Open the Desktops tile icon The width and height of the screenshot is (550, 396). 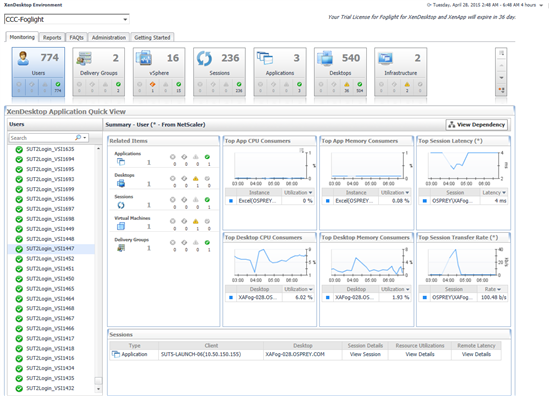[325, 59]
